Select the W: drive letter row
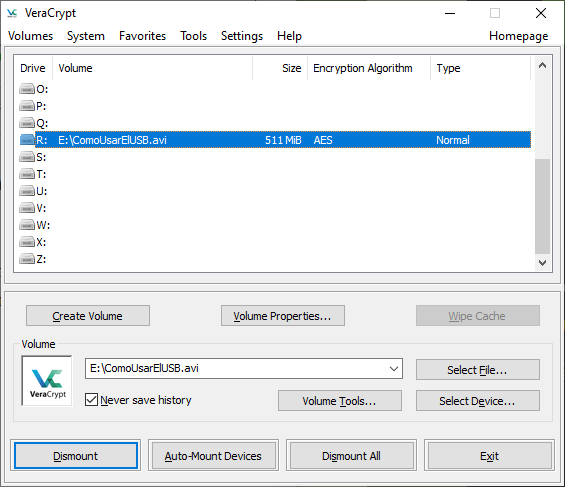Viewport: 565px width, 487px height. click(x=43, y=225)
